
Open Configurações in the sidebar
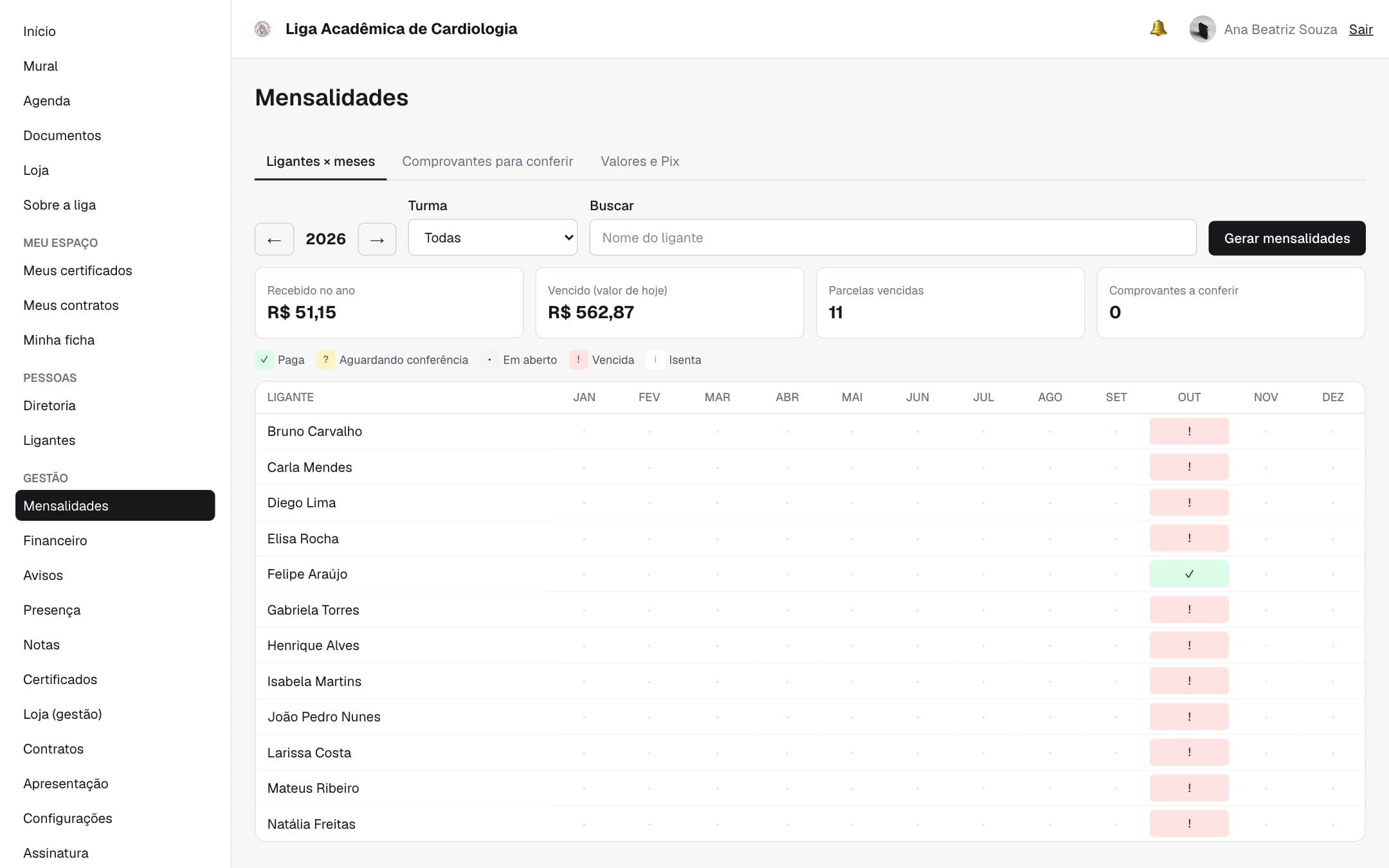(115, 818)
